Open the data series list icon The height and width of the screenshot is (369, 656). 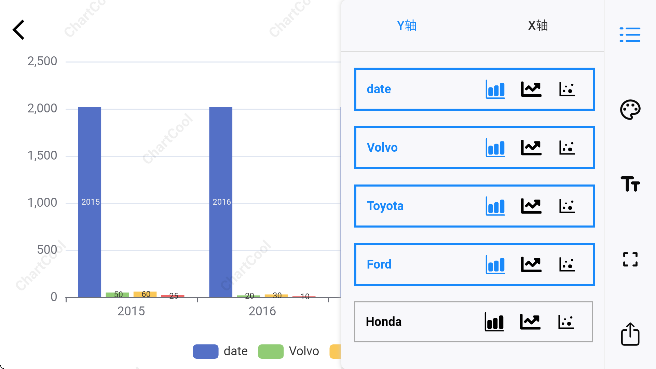click(x=630, y=34)
